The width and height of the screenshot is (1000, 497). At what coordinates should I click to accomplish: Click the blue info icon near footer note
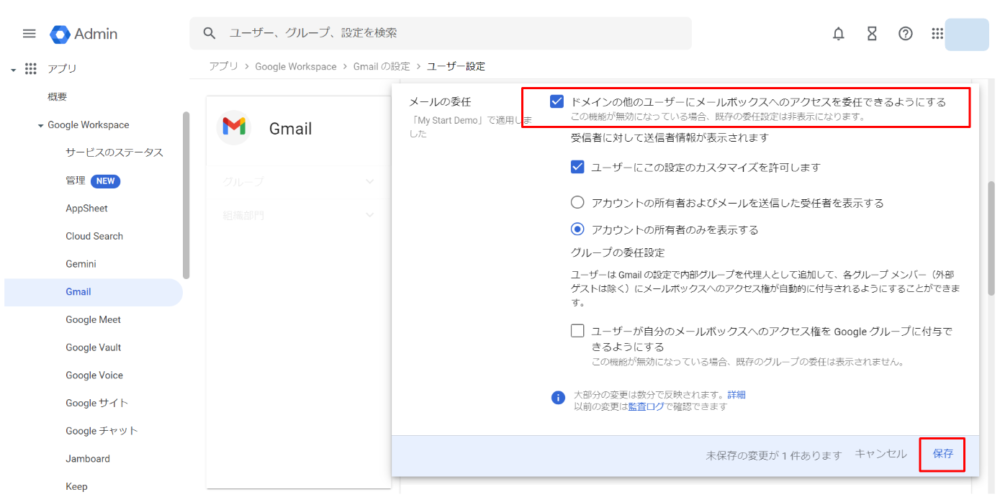[x=558, y=397]
